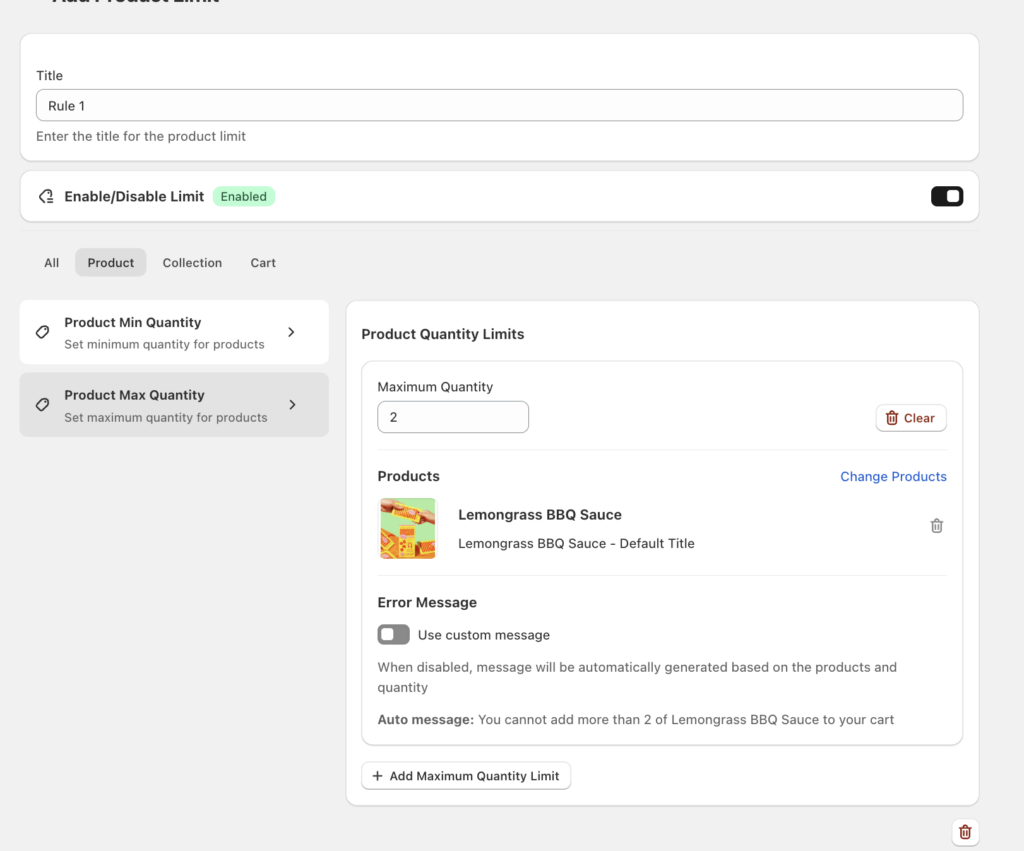Switch to the All tab
The height and width of the screenshot is (851, 1024).
point(52,263)
